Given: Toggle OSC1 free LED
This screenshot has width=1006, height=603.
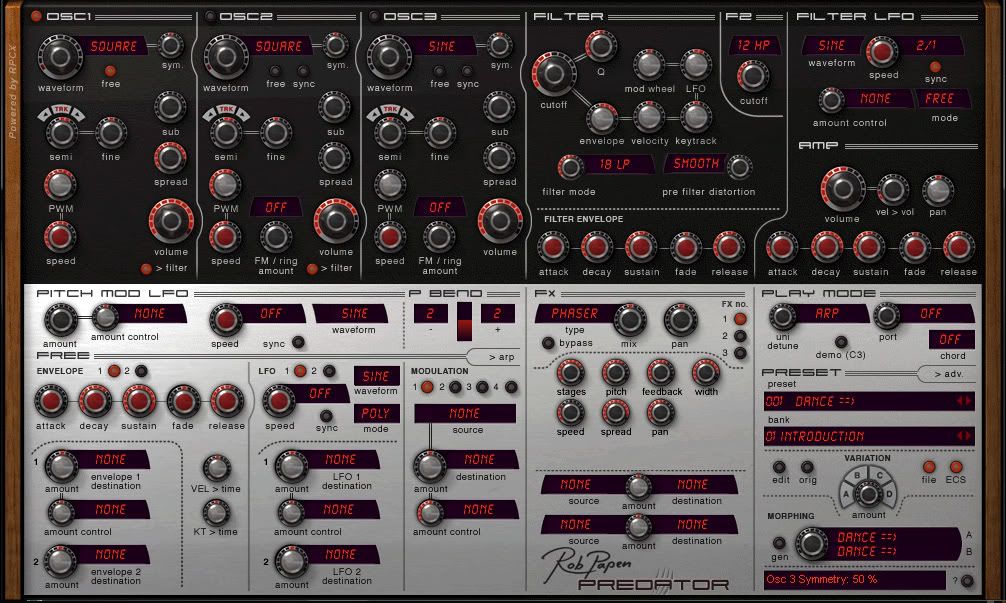Looking at the screenshot, I should (110, 71).
